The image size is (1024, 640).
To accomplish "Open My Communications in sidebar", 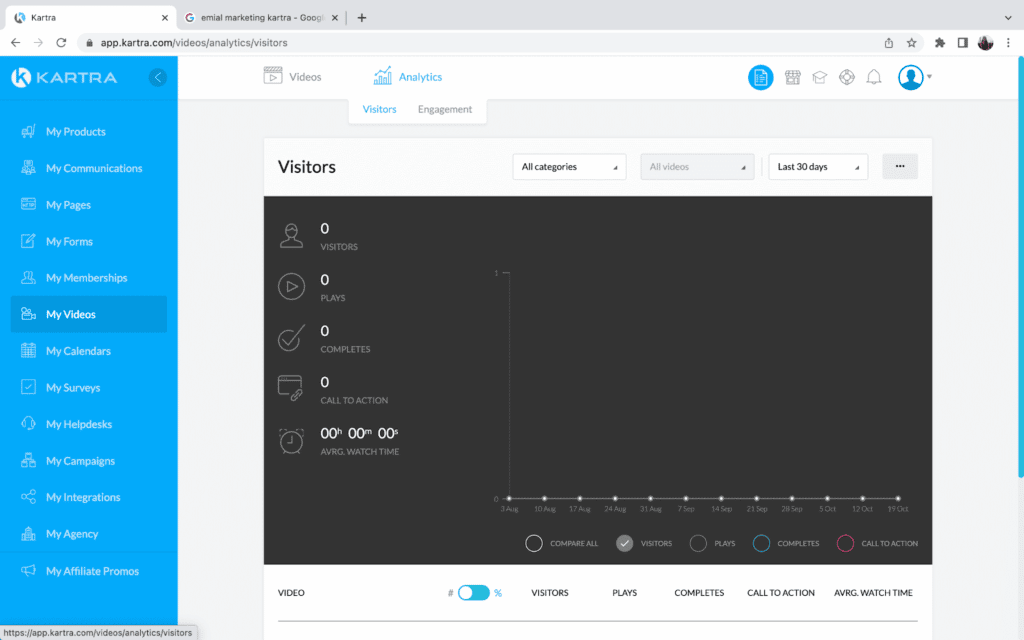I will click(89, 168).
